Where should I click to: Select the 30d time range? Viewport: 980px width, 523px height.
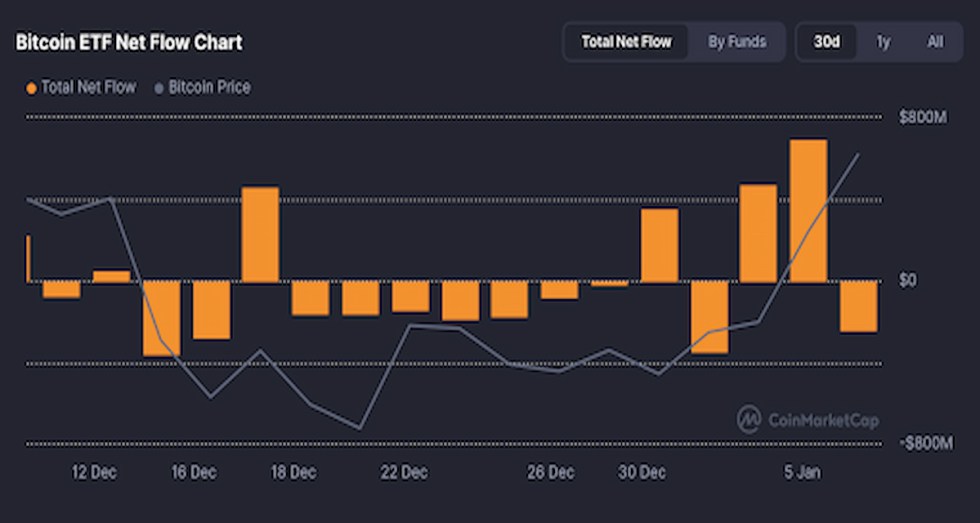click(826, 42)
